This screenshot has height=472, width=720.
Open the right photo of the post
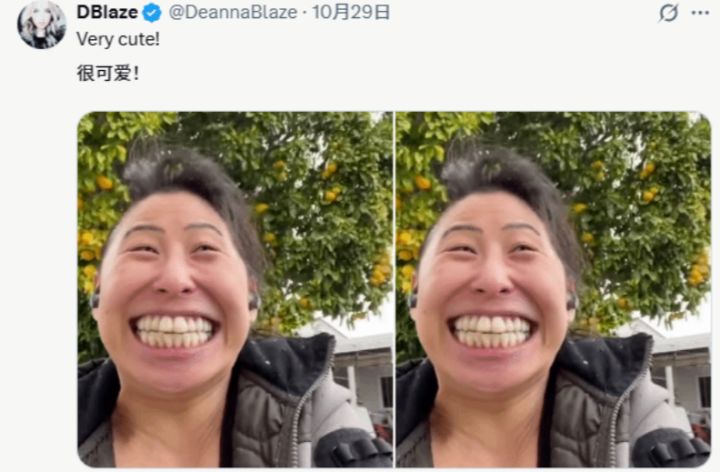pos(554,289)
